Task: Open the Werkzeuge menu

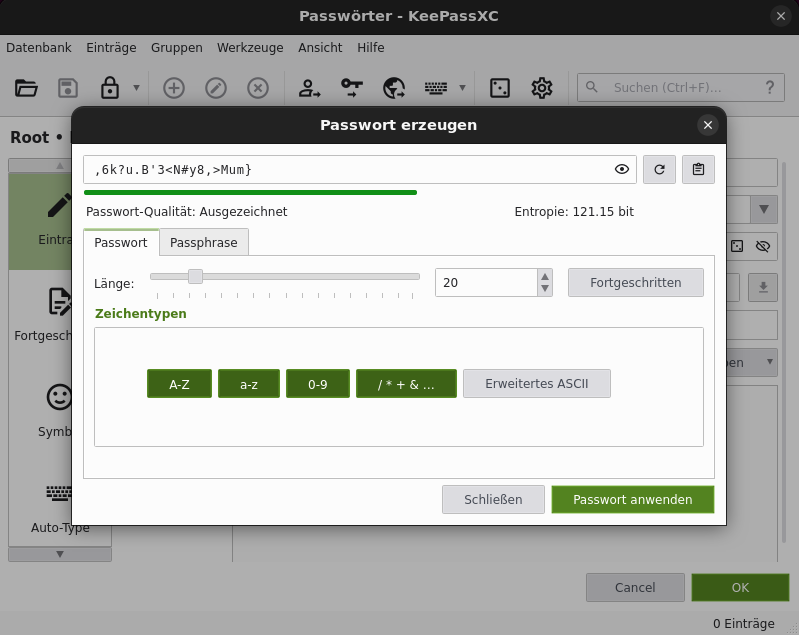Action: pyautogui.click(x=250, y=48)
